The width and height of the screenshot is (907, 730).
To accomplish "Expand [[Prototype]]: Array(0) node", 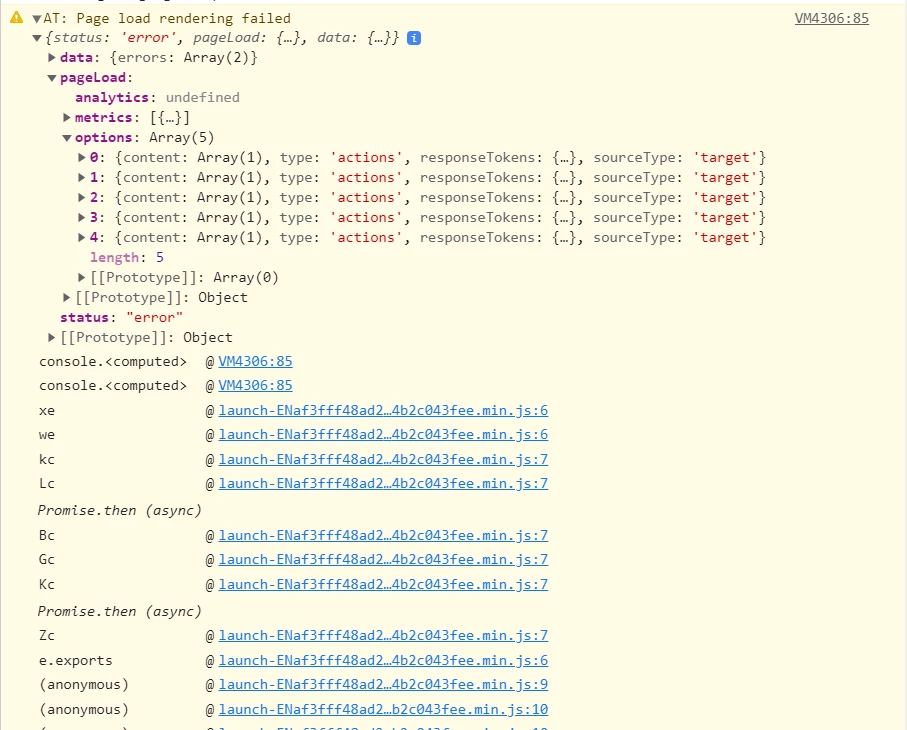I will coord(82,278).
